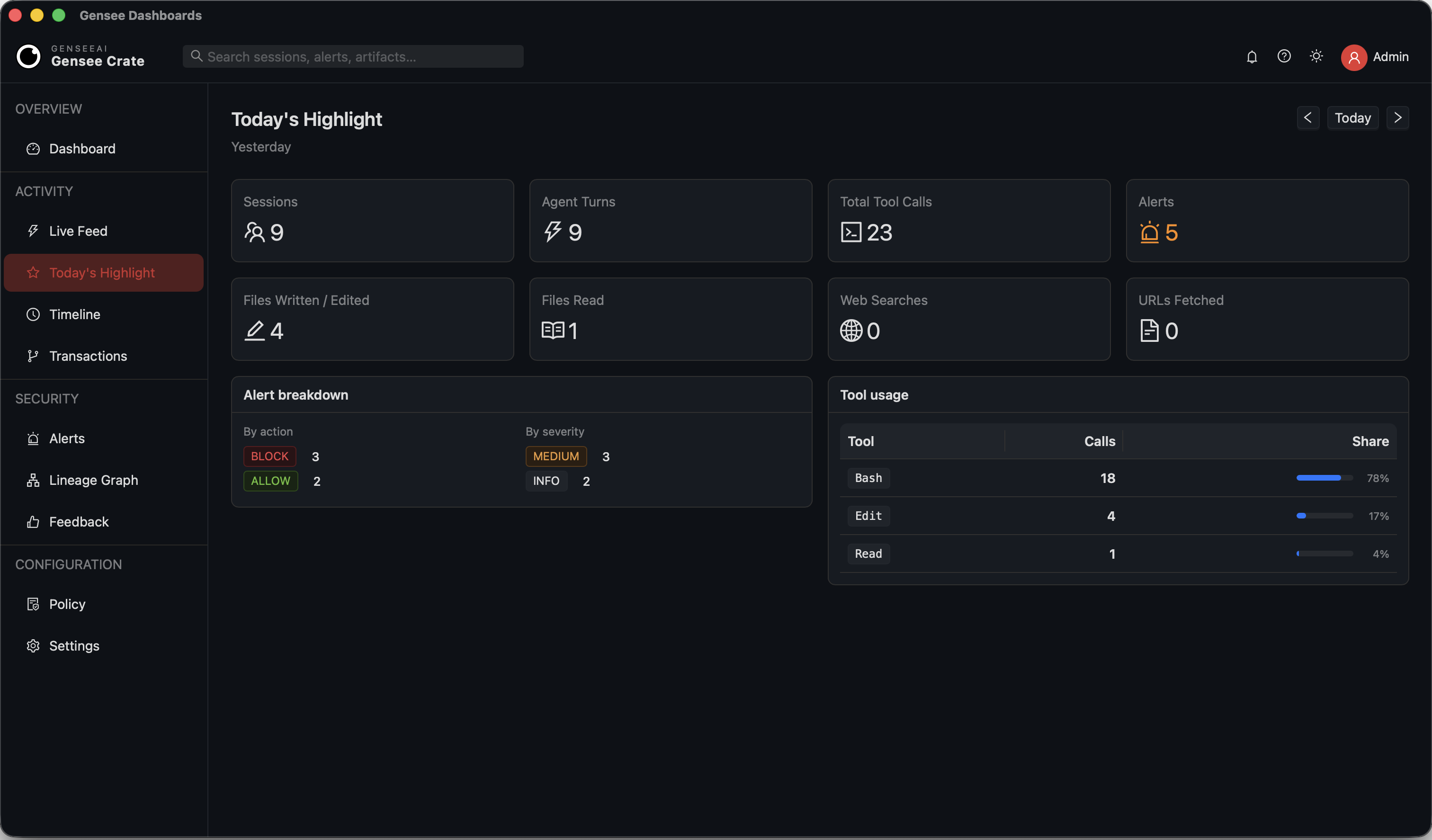Click the URLs Fetched file icon
1432x840 pixels.
point(1149,331)
